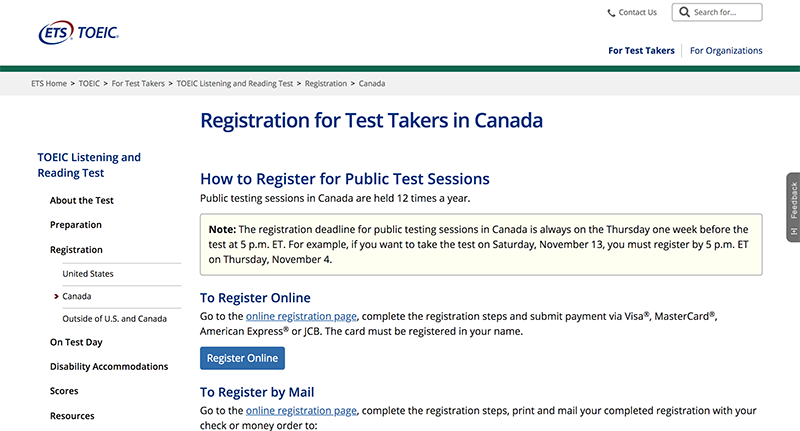This screenshot has width=800, height=431.
Task: Expand the Preparation sidebar section
Action: [76, 225]
